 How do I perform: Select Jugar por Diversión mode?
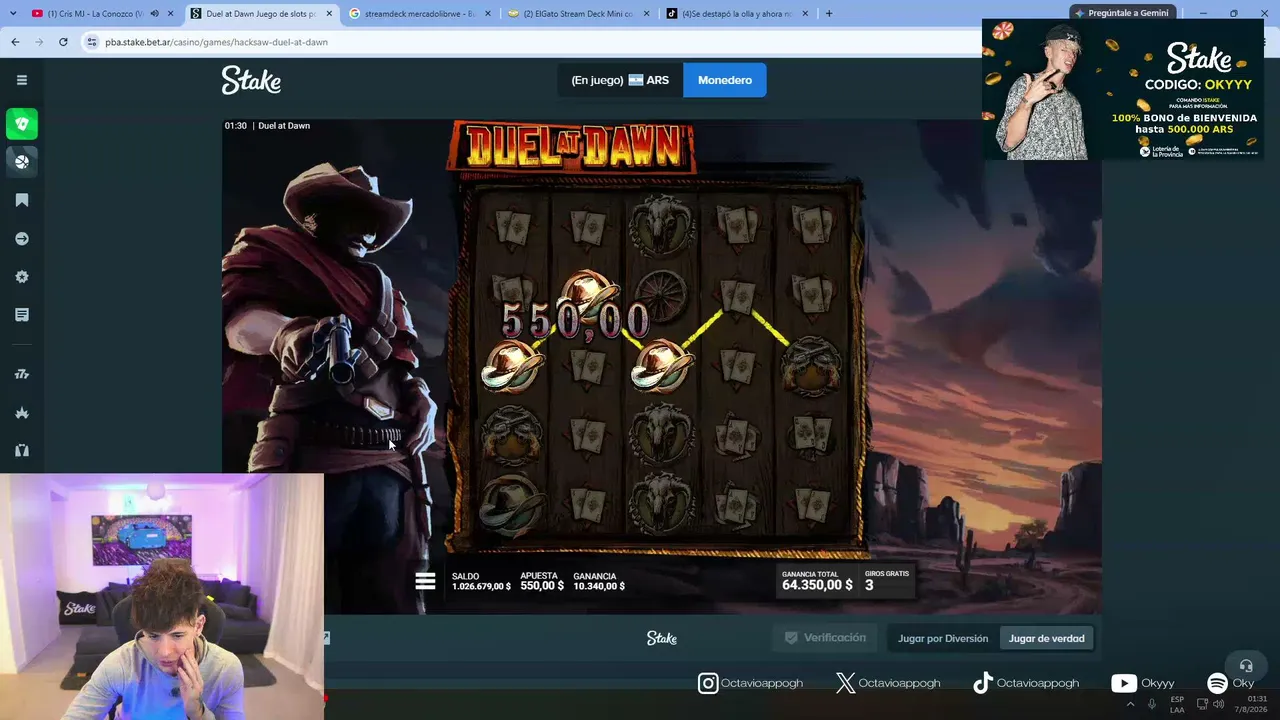943,638
